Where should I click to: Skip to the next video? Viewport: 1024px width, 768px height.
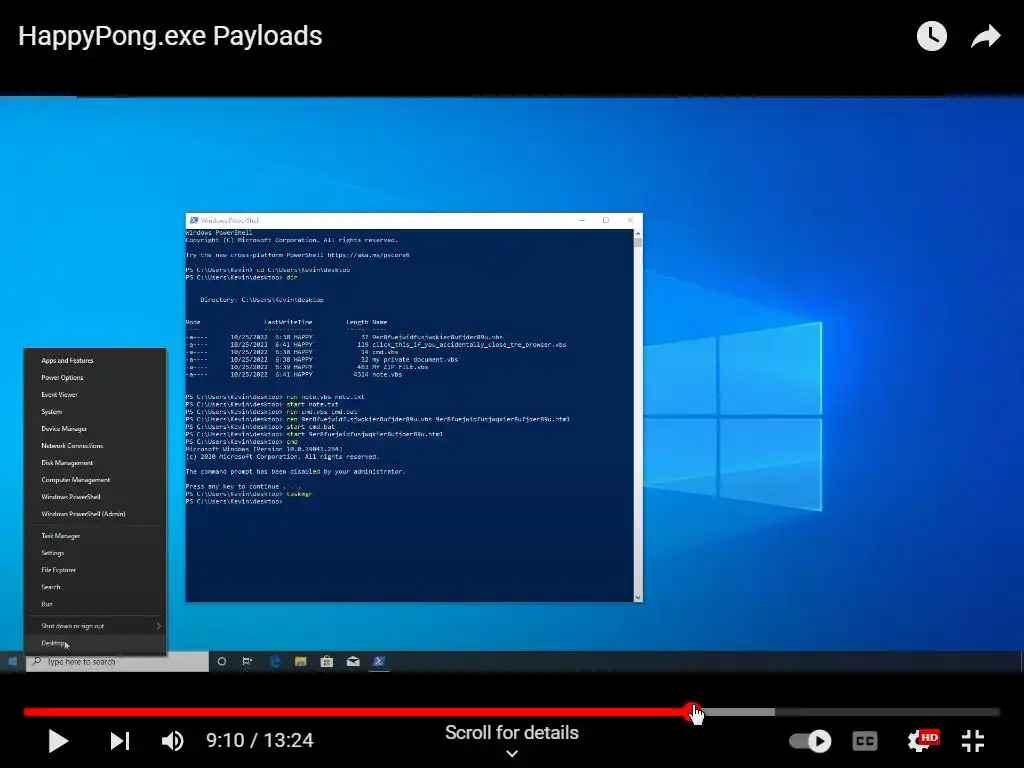(120, 741)
